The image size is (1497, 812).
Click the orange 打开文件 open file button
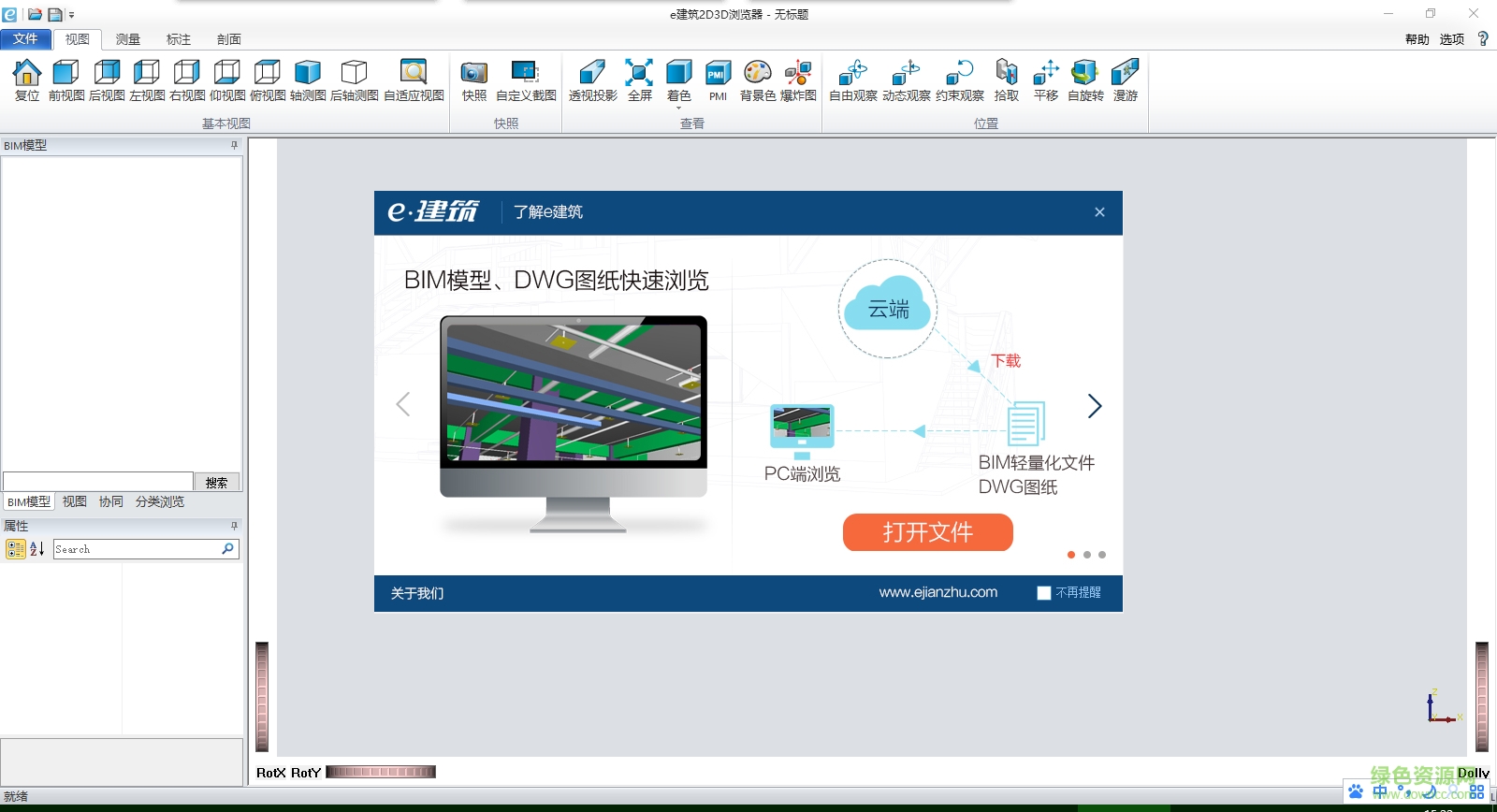click(928, 532)
